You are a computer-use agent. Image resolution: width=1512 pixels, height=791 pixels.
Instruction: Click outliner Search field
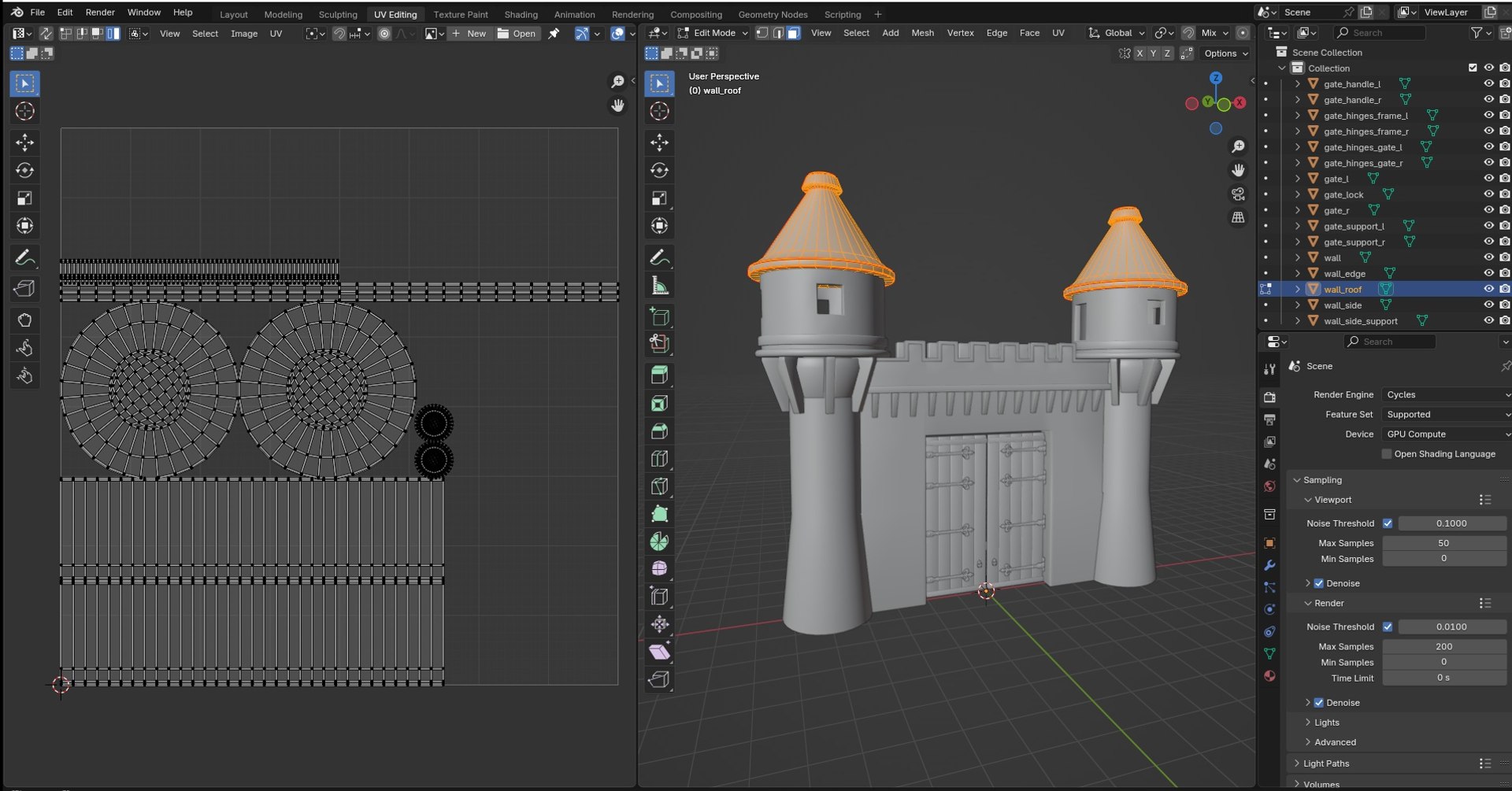1379,33
